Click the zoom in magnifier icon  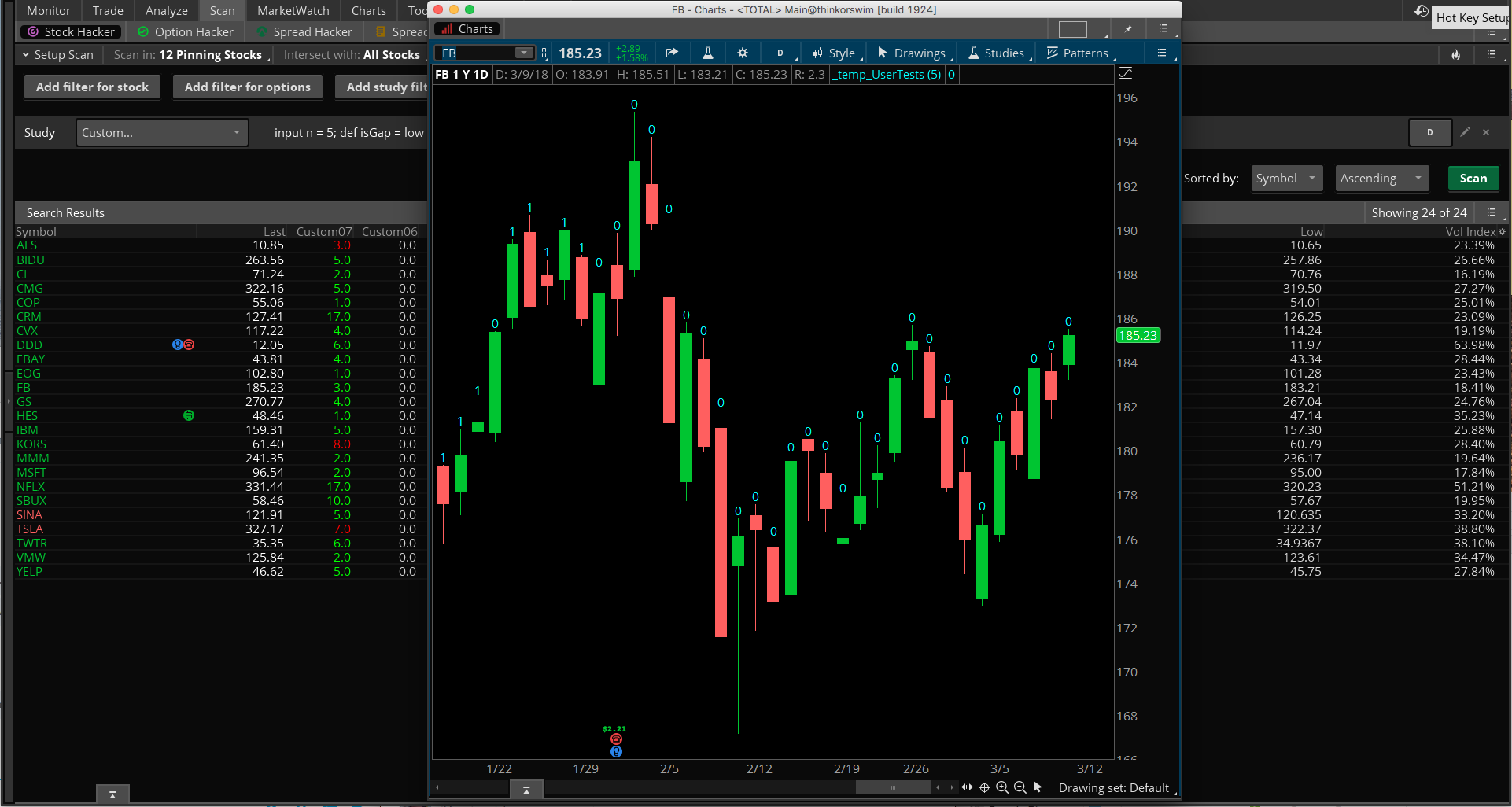tap(1002, 787)
